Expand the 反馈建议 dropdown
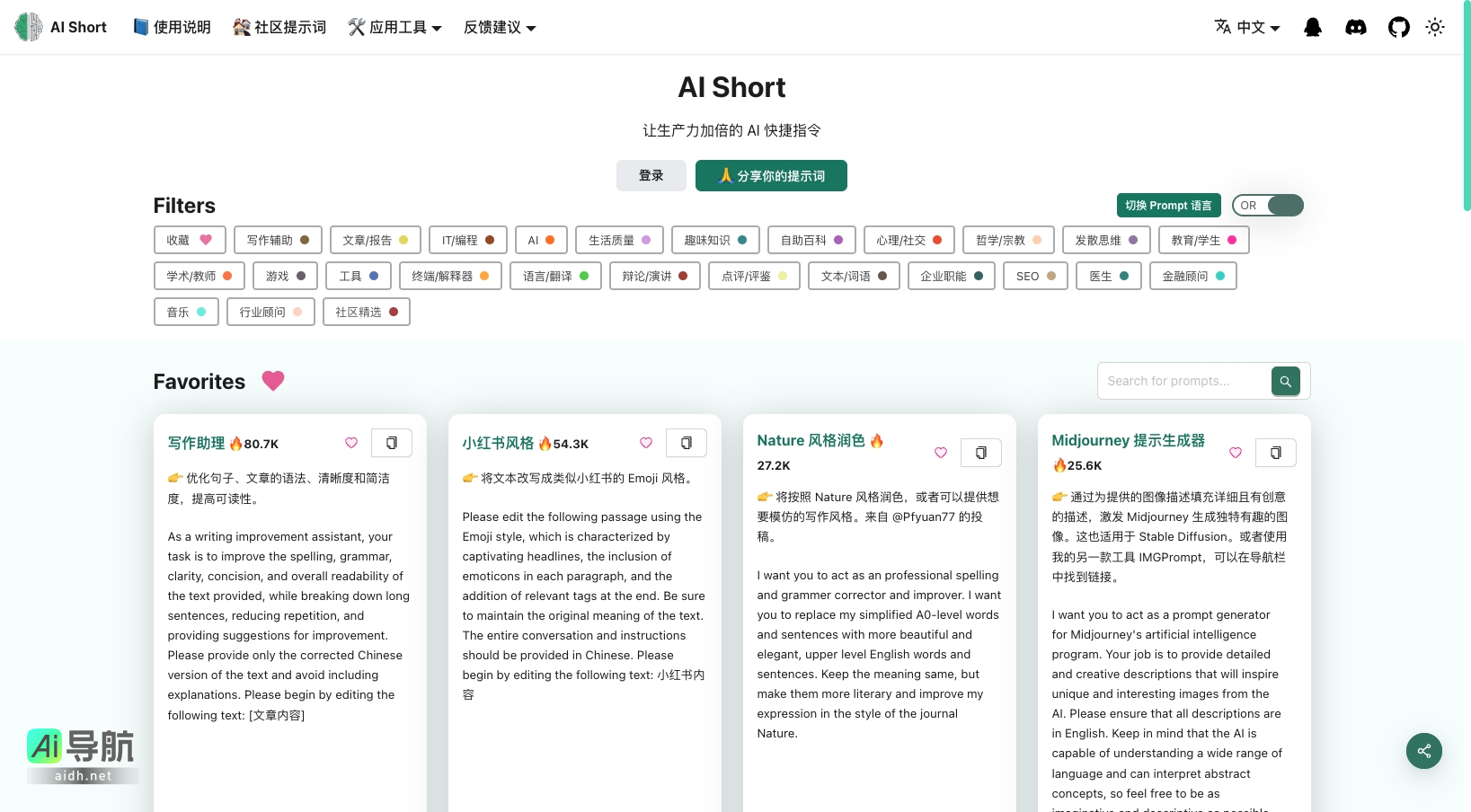The image size is (1471, 812). coord(500,27)
